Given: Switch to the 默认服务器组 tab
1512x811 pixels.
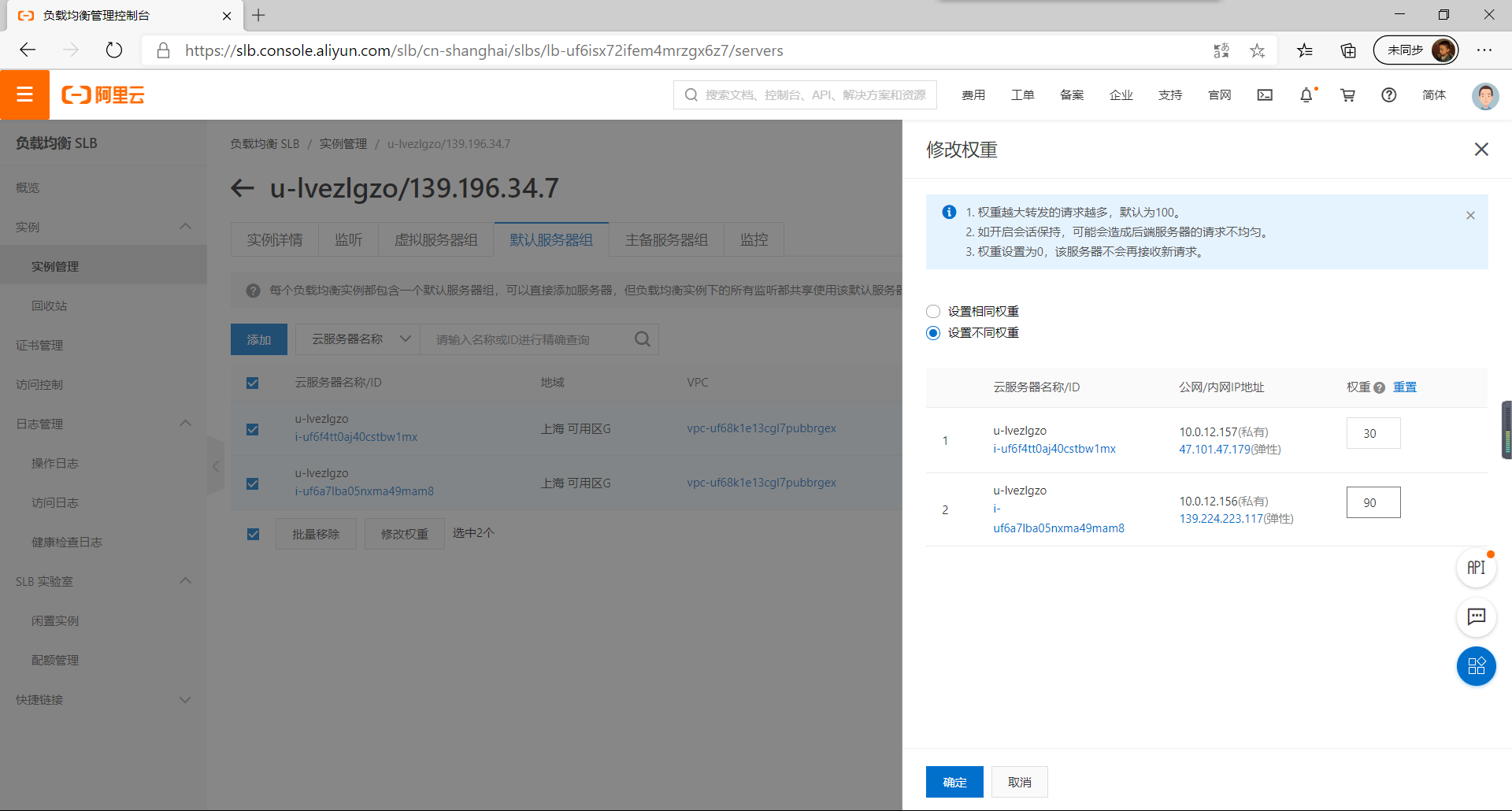Looking at the screenshot, I should [551, 239].
